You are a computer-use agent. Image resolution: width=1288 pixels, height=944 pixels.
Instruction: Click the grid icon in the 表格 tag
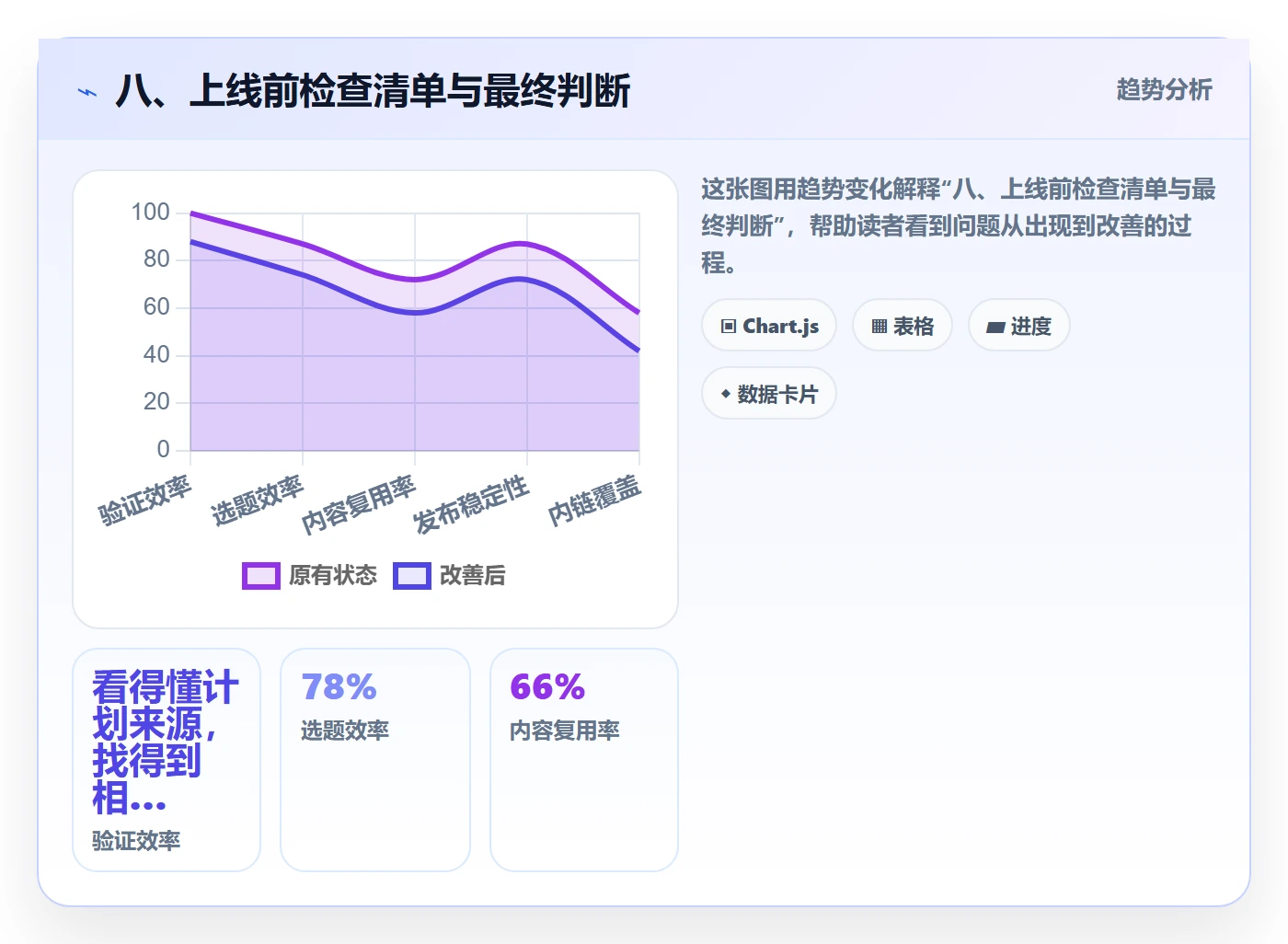(x=880, y=327)
